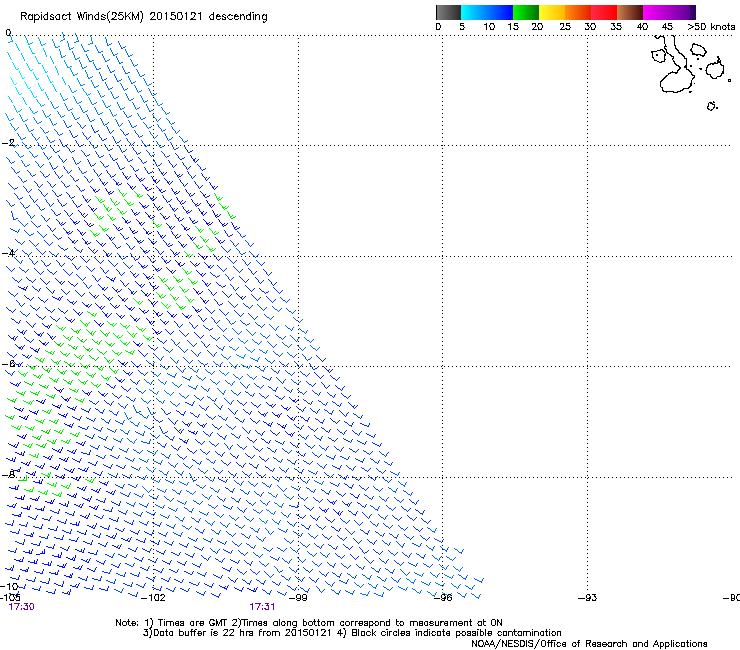Click the latitude label '-2'
This screenshot has width=740, height=650.
8,143
